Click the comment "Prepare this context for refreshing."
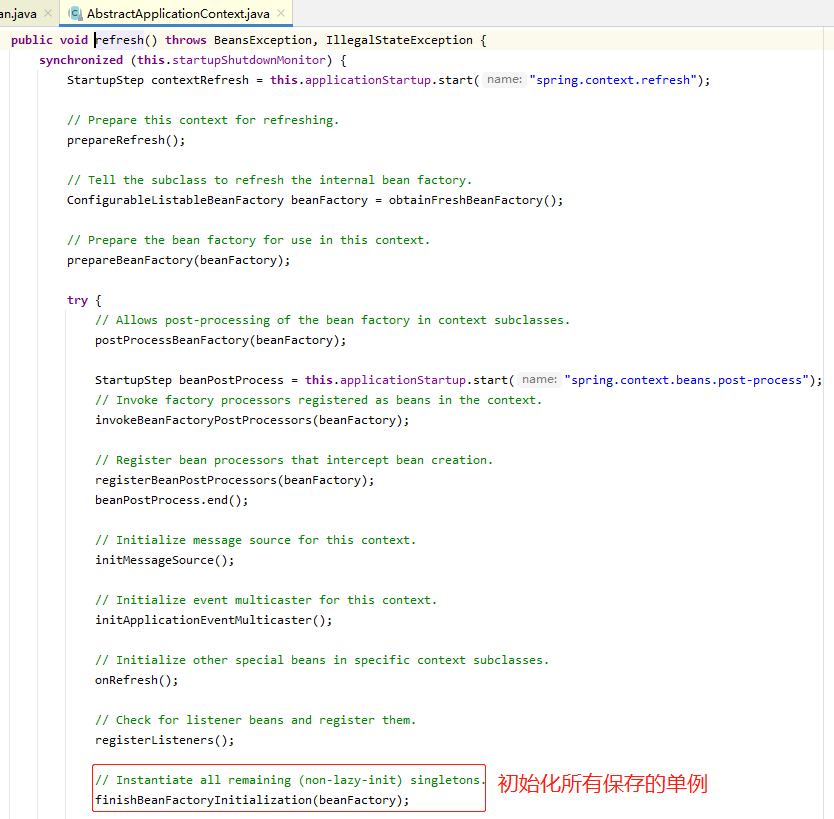This screenshot has width=834, height=819. [x=203, y=120]
